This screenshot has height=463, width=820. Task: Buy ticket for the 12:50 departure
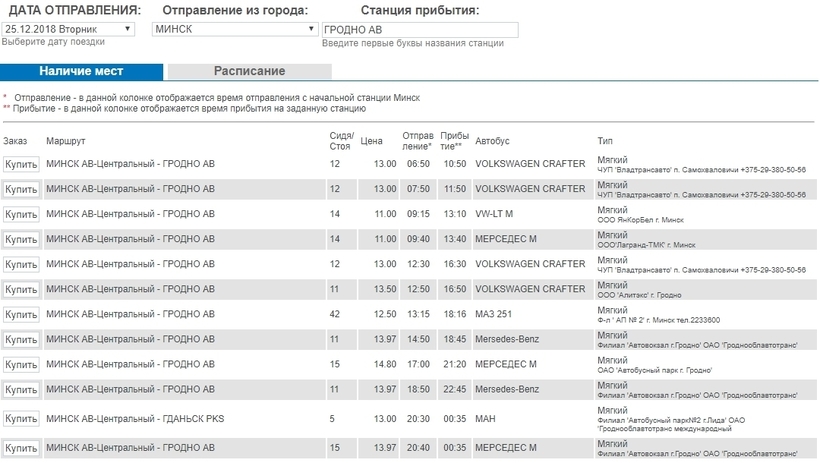point(21,290)
